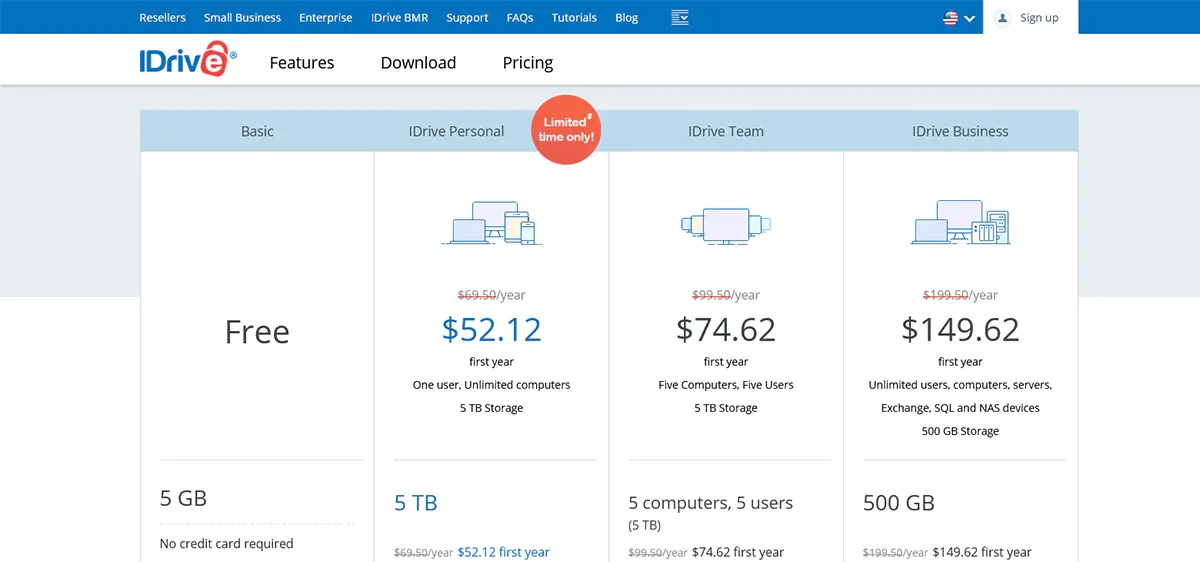The height and width of the screenshot is (562, 1200).
Task: Click the Sign up button
Action: coord(1038,18)
